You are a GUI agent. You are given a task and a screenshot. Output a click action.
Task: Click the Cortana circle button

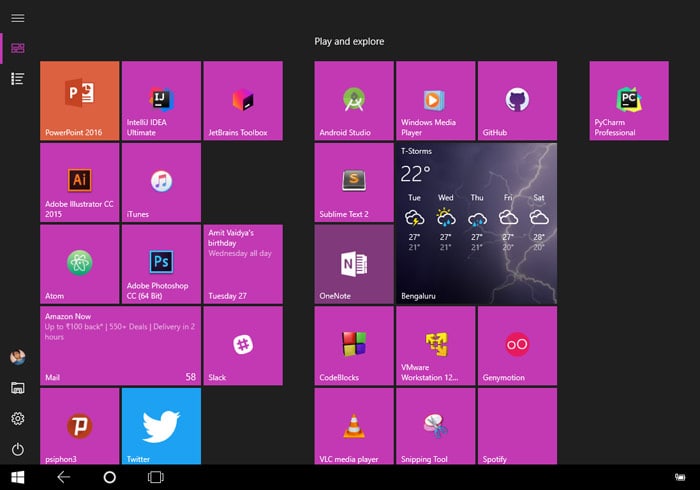click(110, 477)
